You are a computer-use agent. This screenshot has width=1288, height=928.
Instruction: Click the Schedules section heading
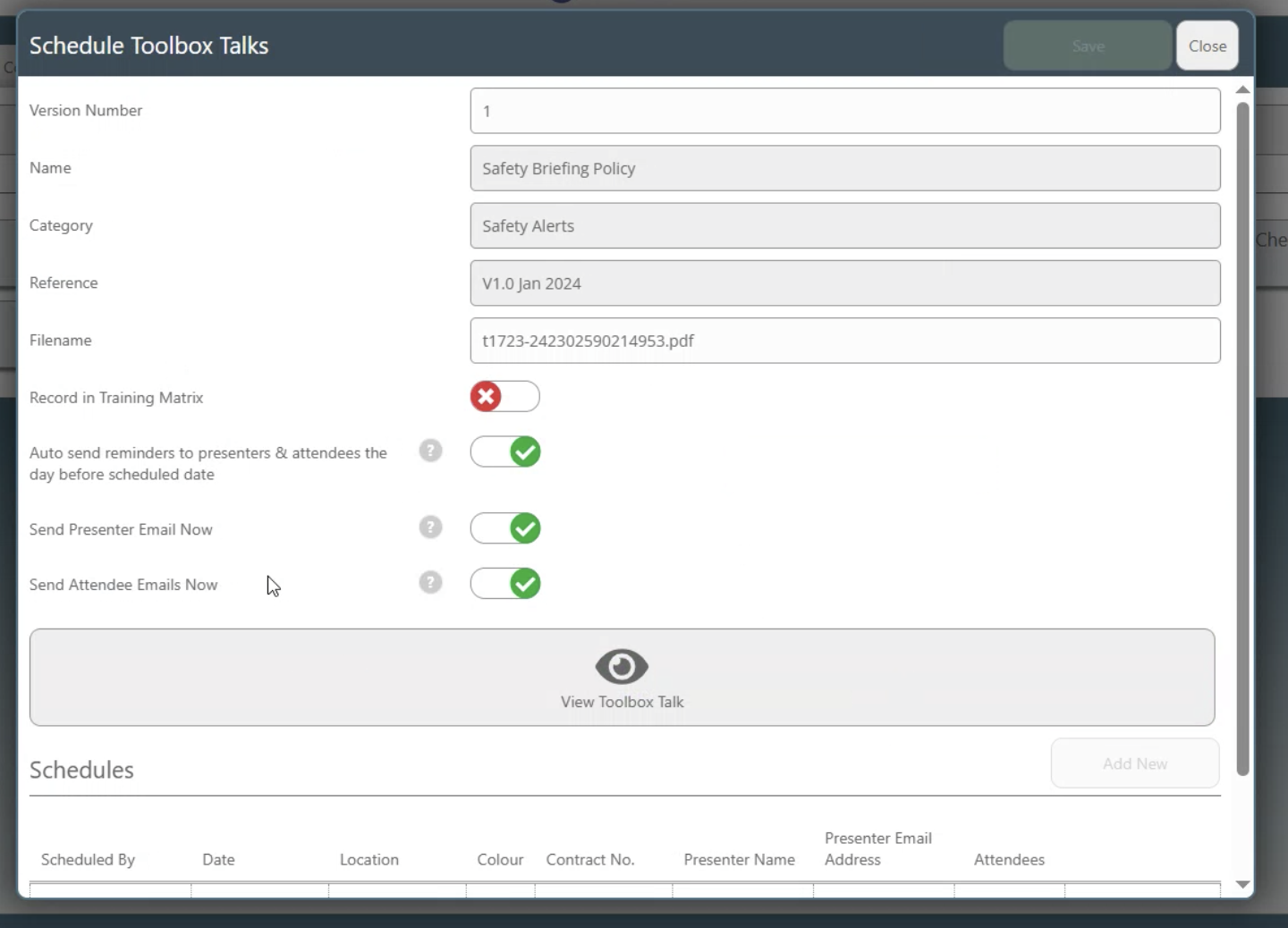(x=81, y=770)
